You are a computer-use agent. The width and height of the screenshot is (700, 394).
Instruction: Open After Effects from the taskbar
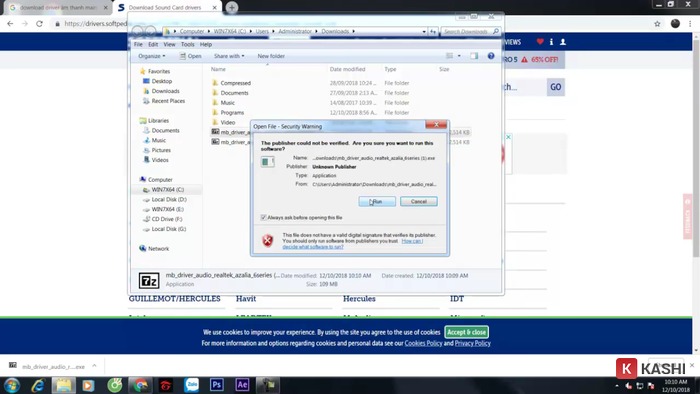[242, 385]
